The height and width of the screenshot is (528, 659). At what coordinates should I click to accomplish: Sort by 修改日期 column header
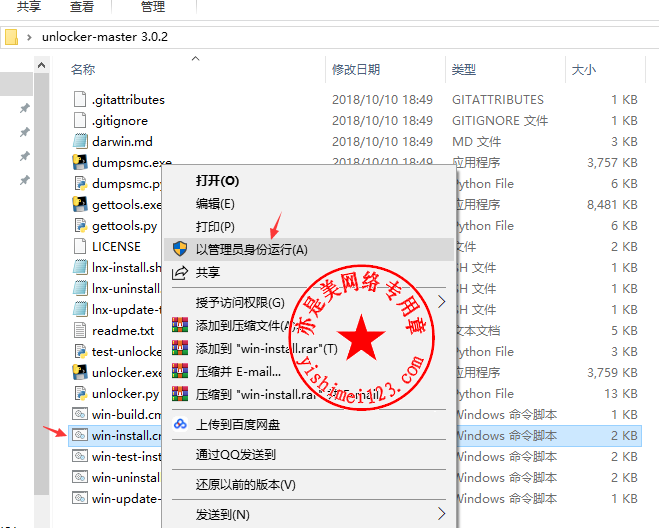point(356,69)
